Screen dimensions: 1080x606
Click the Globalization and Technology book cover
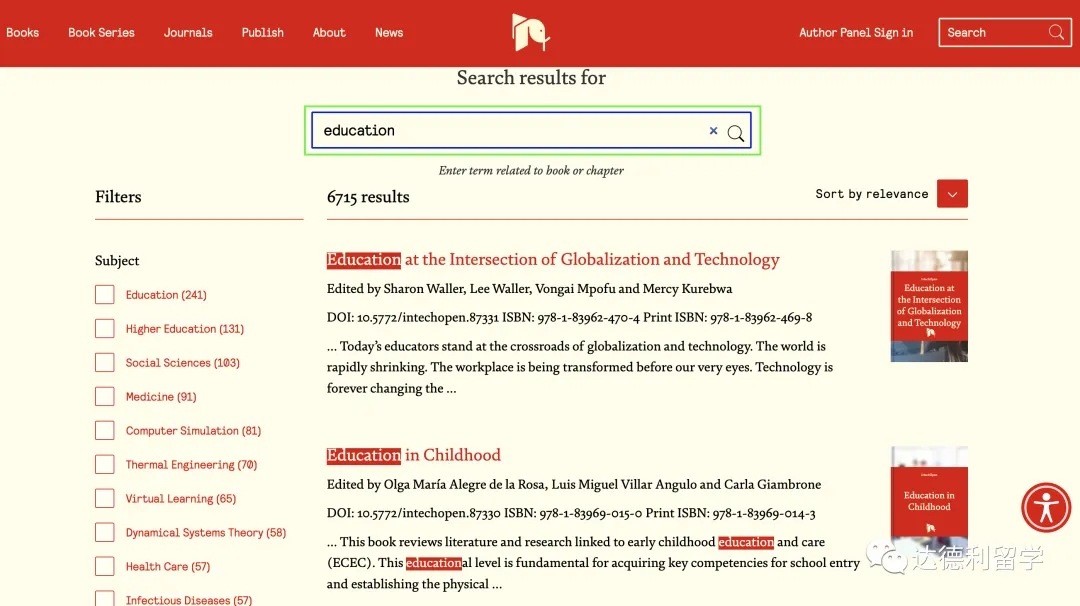pyautogui.click(x=928, y=306)
